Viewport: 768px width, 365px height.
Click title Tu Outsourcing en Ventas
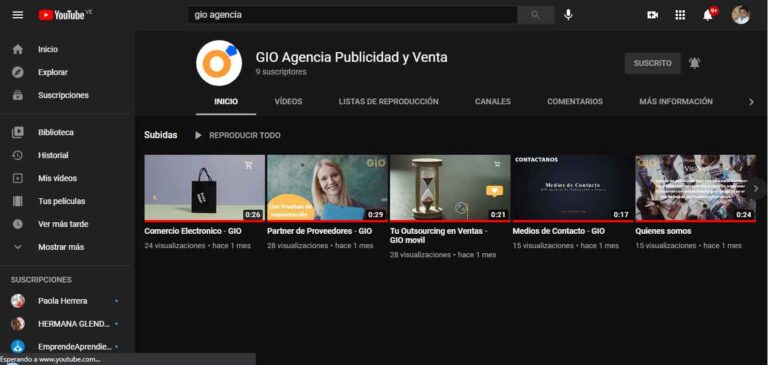[x=438, y=236]
